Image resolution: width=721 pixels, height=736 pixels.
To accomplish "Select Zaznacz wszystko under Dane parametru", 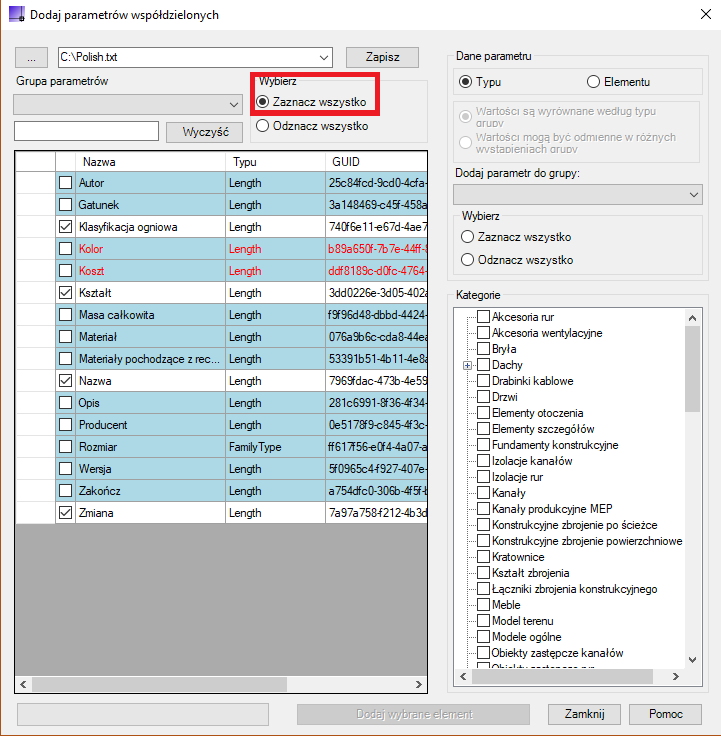I will 467,237.
